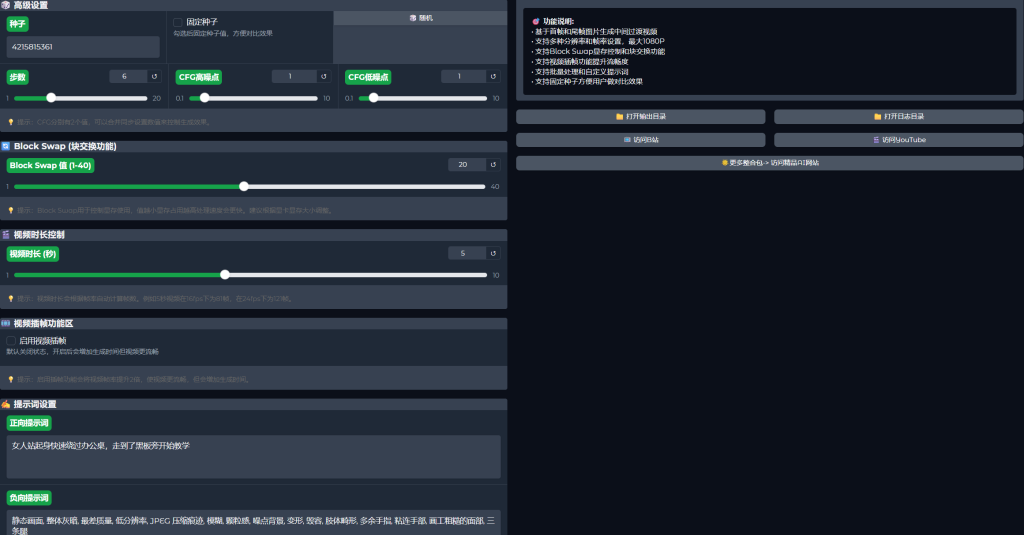
Task: Enable the 固定种子 checkbox
Action: coord(178,22)
